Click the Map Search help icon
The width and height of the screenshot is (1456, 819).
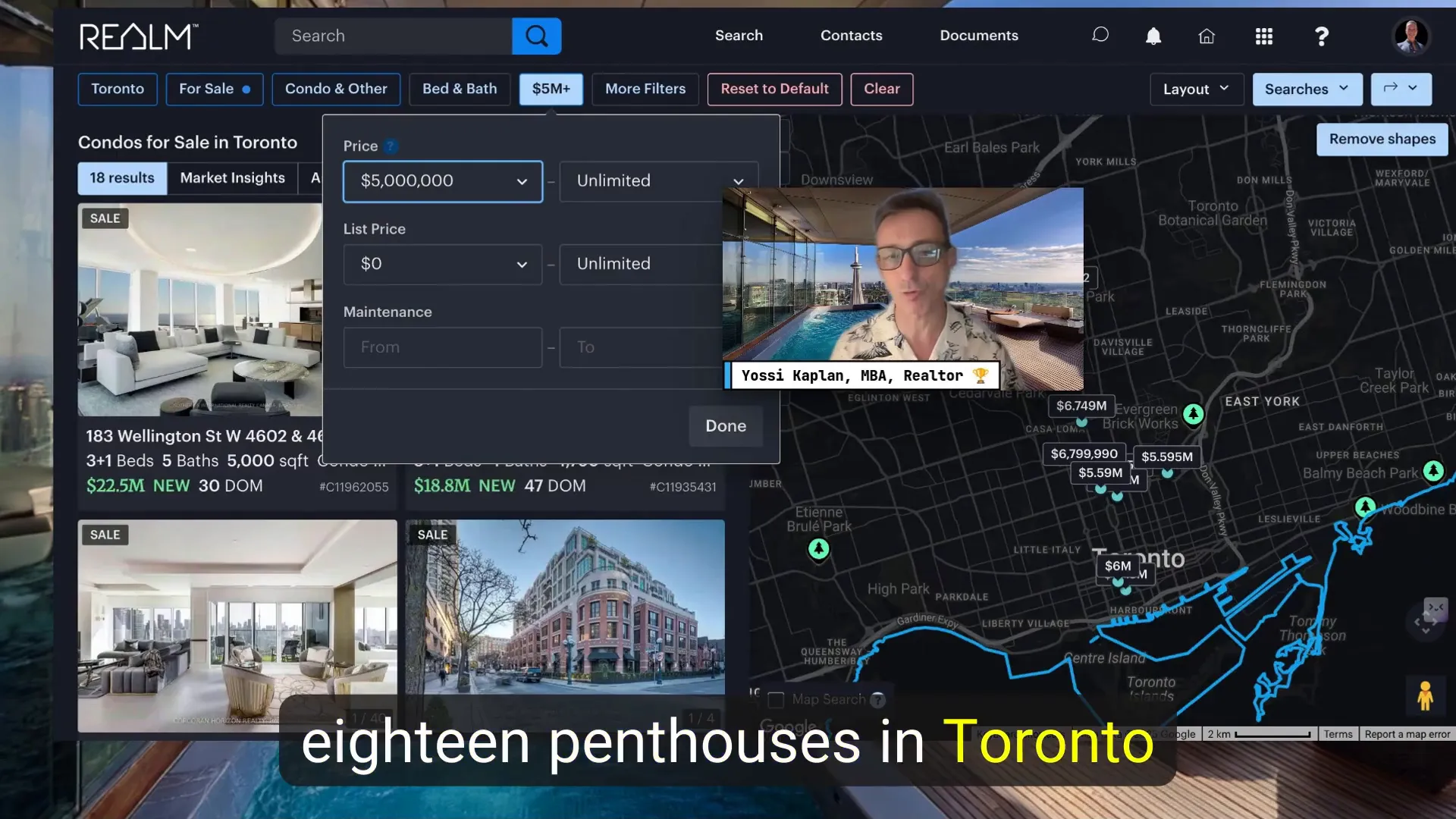click(x=877, y=699)
